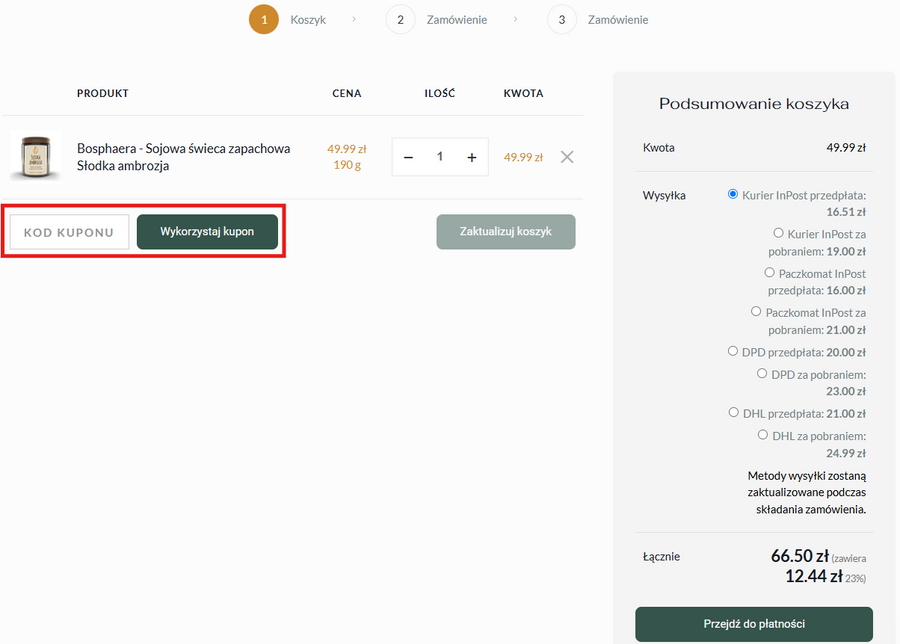Select DPD przedpłata shipping method
This screenshot has width=900, height=644.
[x=733, y=351]
